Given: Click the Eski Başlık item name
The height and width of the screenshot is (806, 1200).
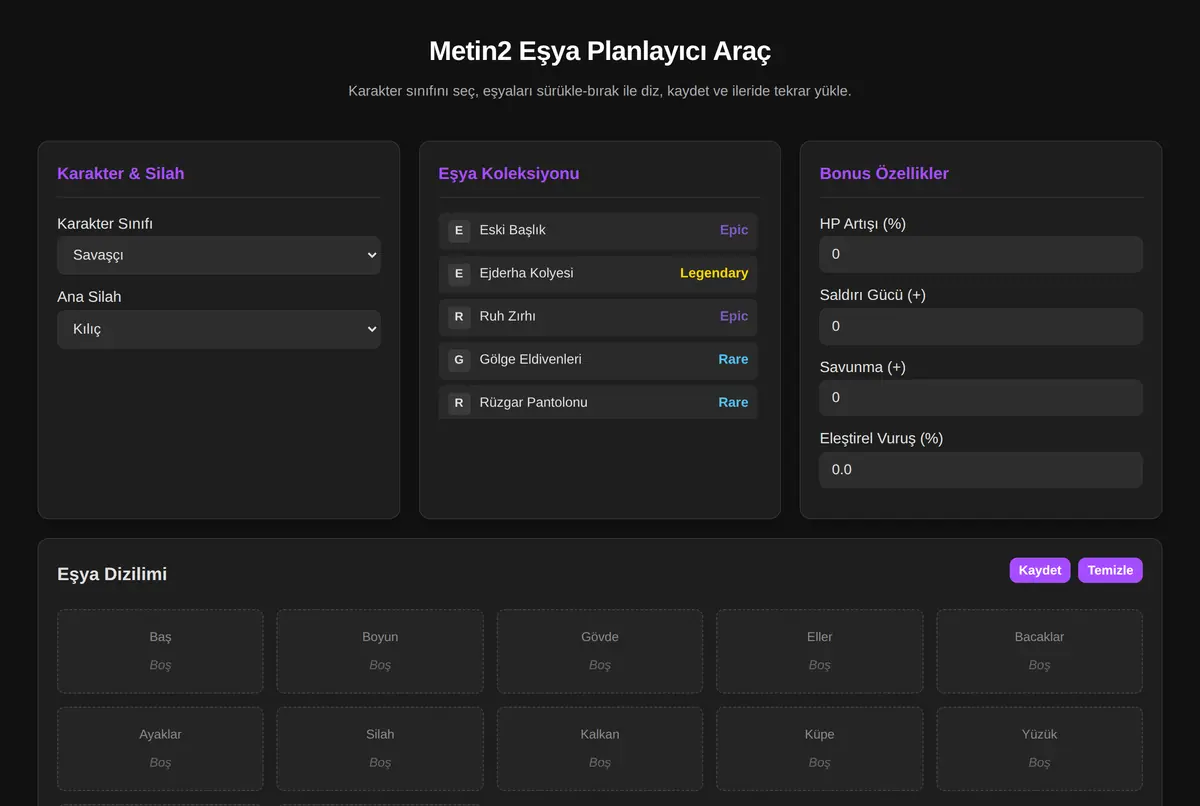Looking at the screenshot, I should pyautogui.click(x=513, y=230).
